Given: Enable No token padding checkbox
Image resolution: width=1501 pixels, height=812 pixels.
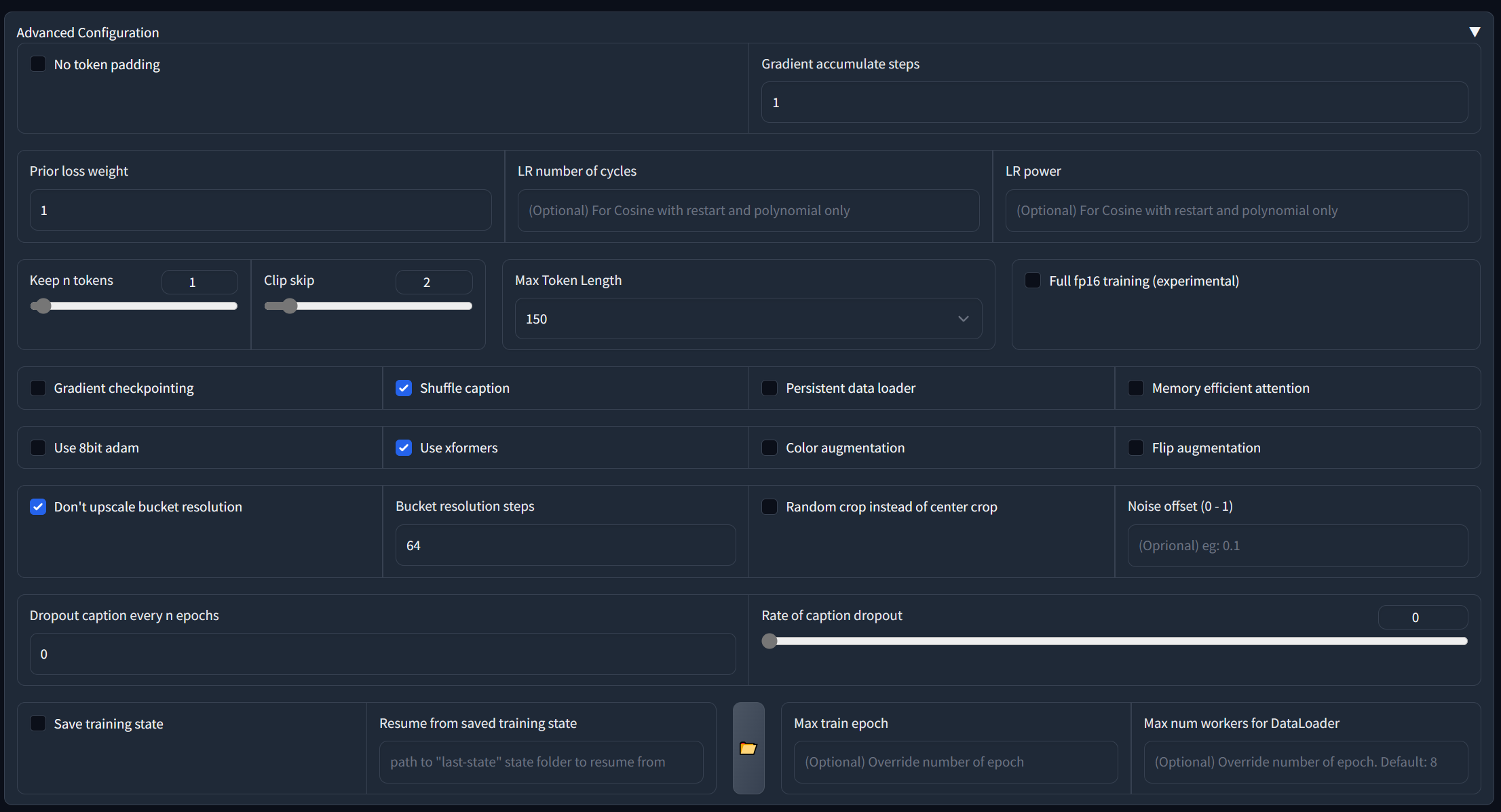Looking at the screenshot, I should point(38,64).
